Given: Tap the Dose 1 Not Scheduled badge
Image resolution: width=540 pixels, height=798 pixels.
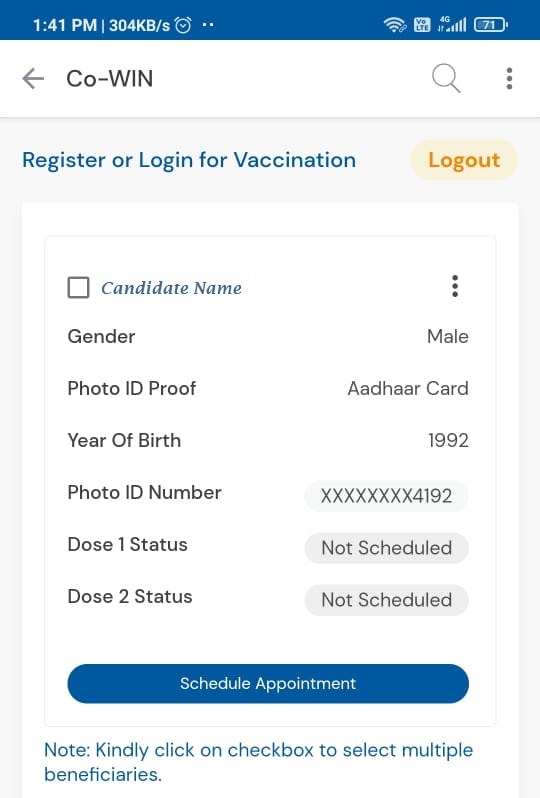Looking at the screenshot, I should click(386, 548).
